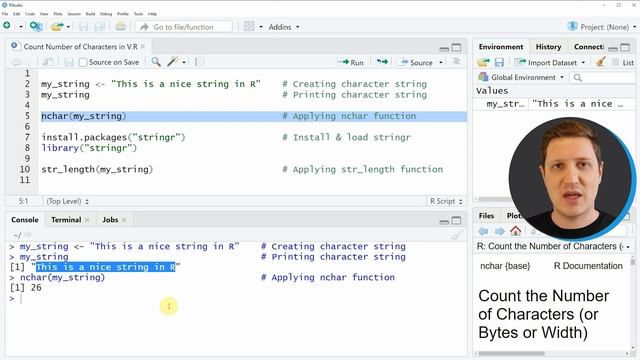Toggle the document outline icon
The width and height of the screenshot is (640, 360).
[x=456, y=62]
